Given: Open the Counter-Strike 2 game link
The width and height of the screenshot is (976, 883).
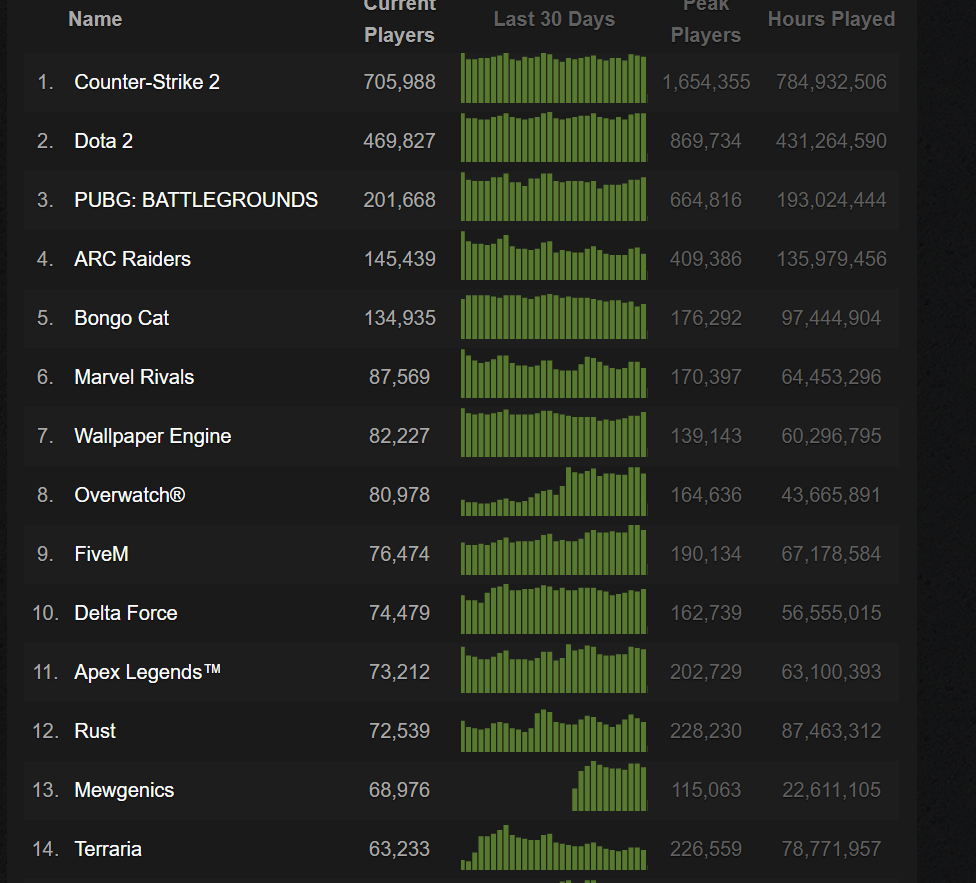Looking at the screenshot, I should [147, 82].
